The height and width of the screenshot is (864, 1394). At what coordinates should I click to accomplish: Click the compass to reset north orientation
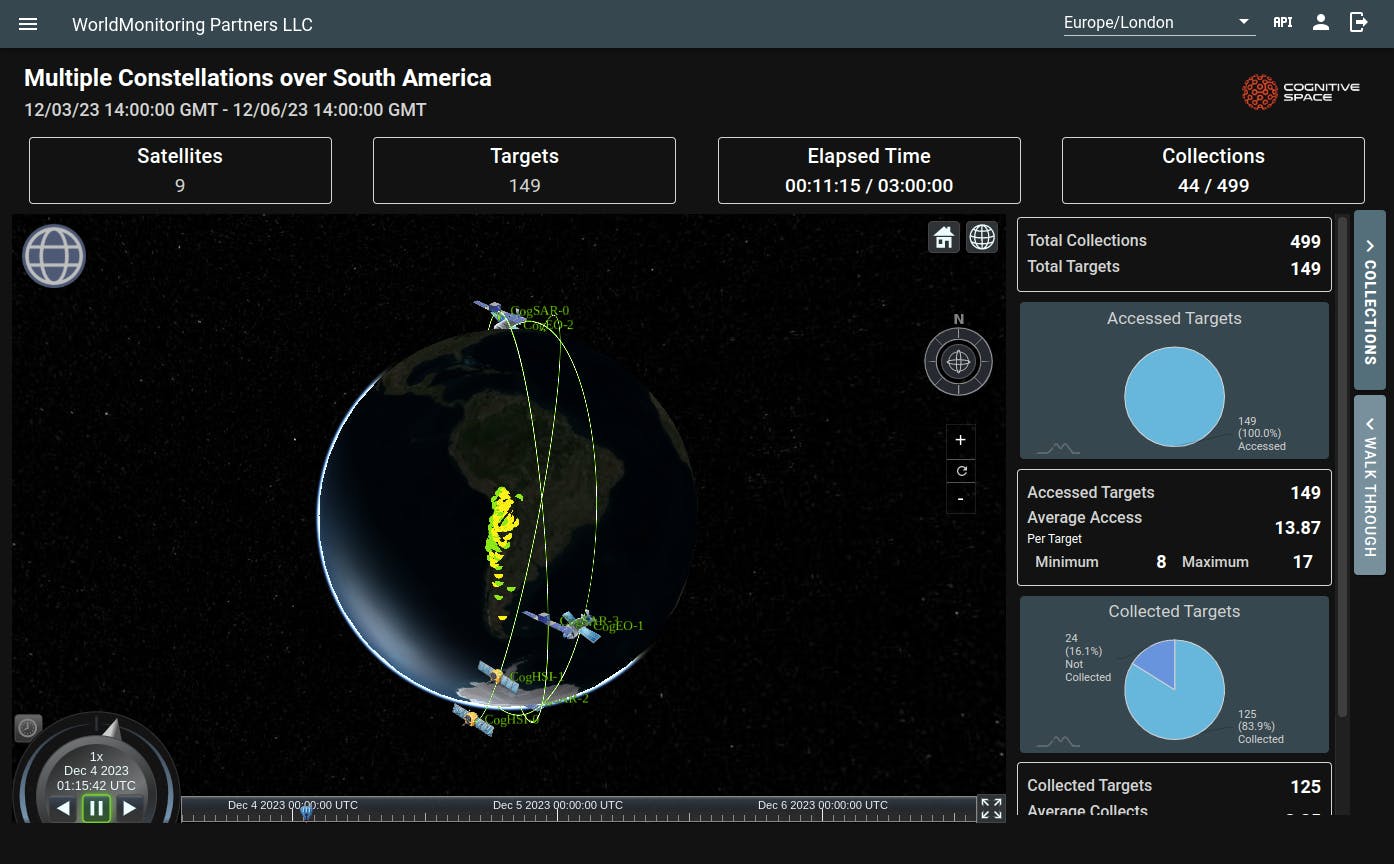958,361
